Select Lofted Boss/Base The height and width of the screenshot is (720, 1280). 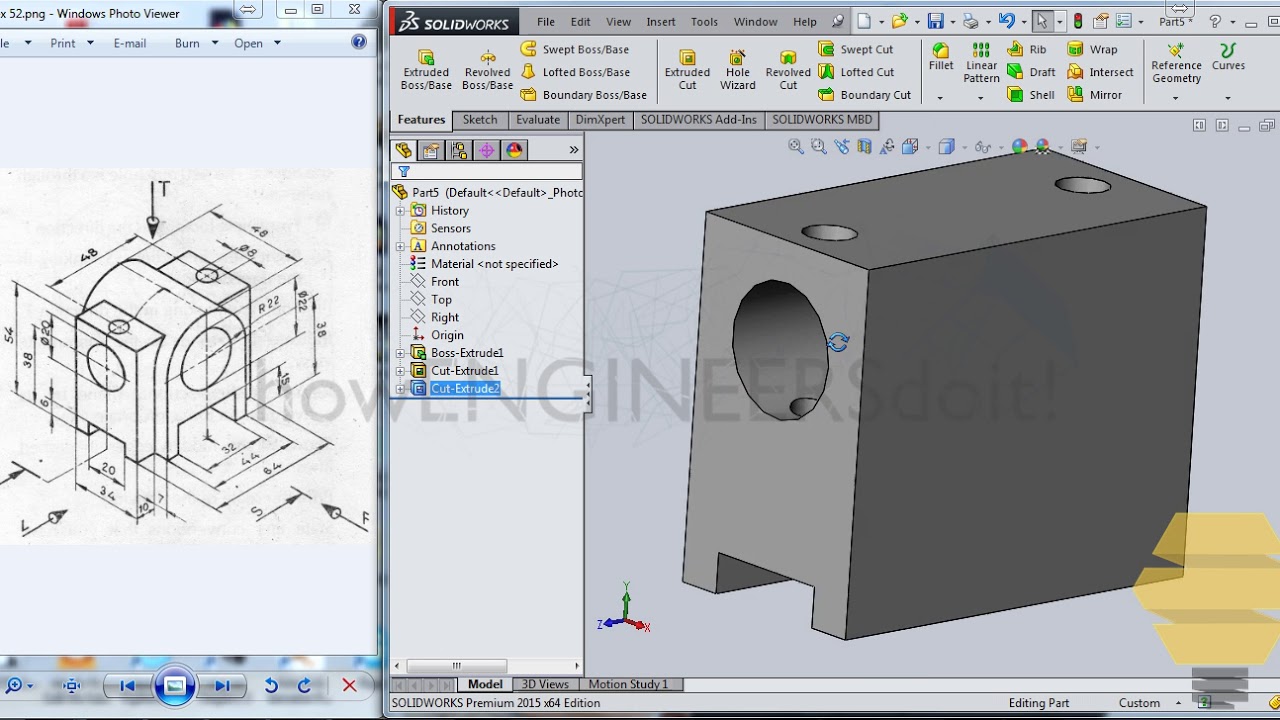click(x=575, y=72)
